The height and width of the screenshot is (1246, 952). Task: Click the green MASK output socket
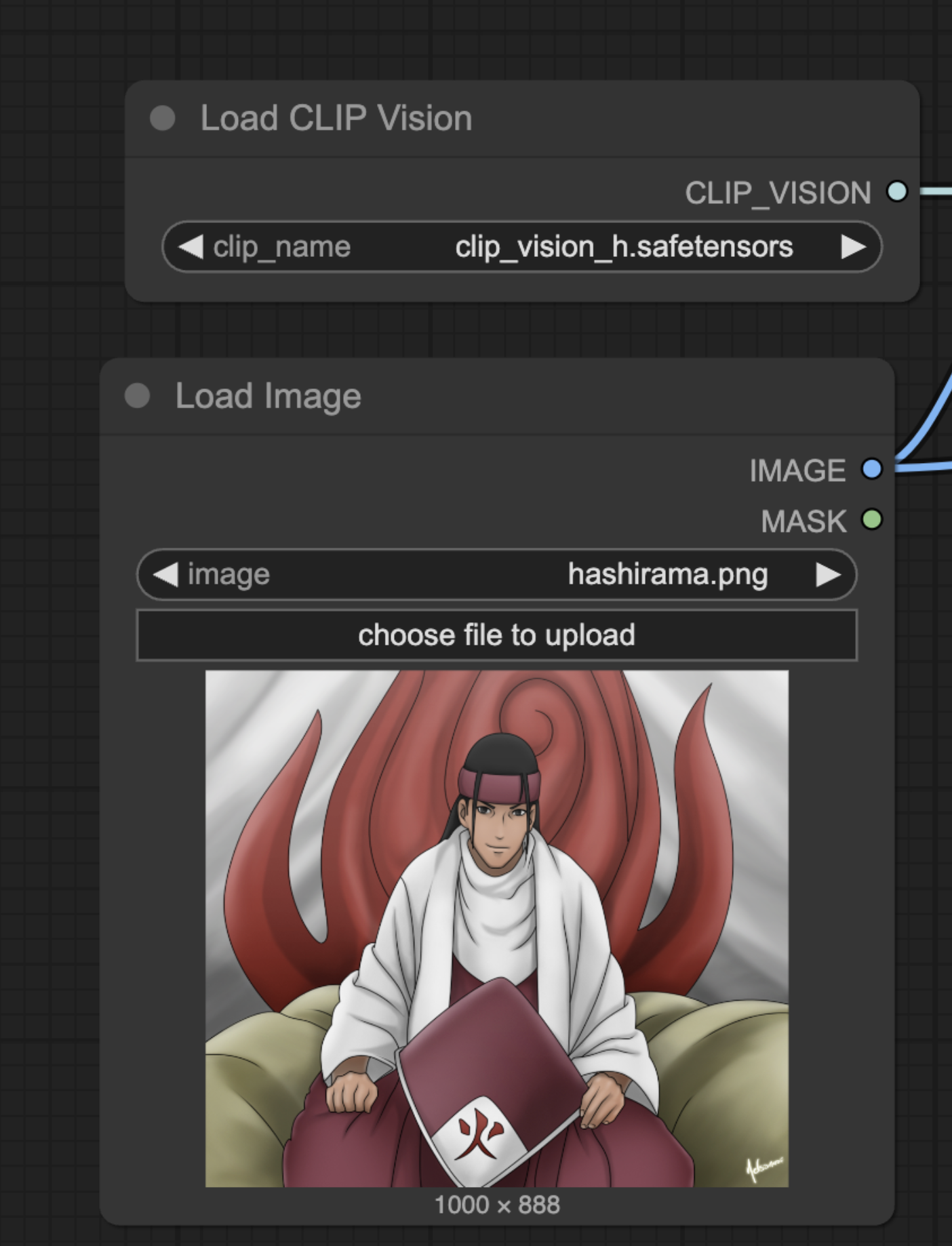click(871, 520)
